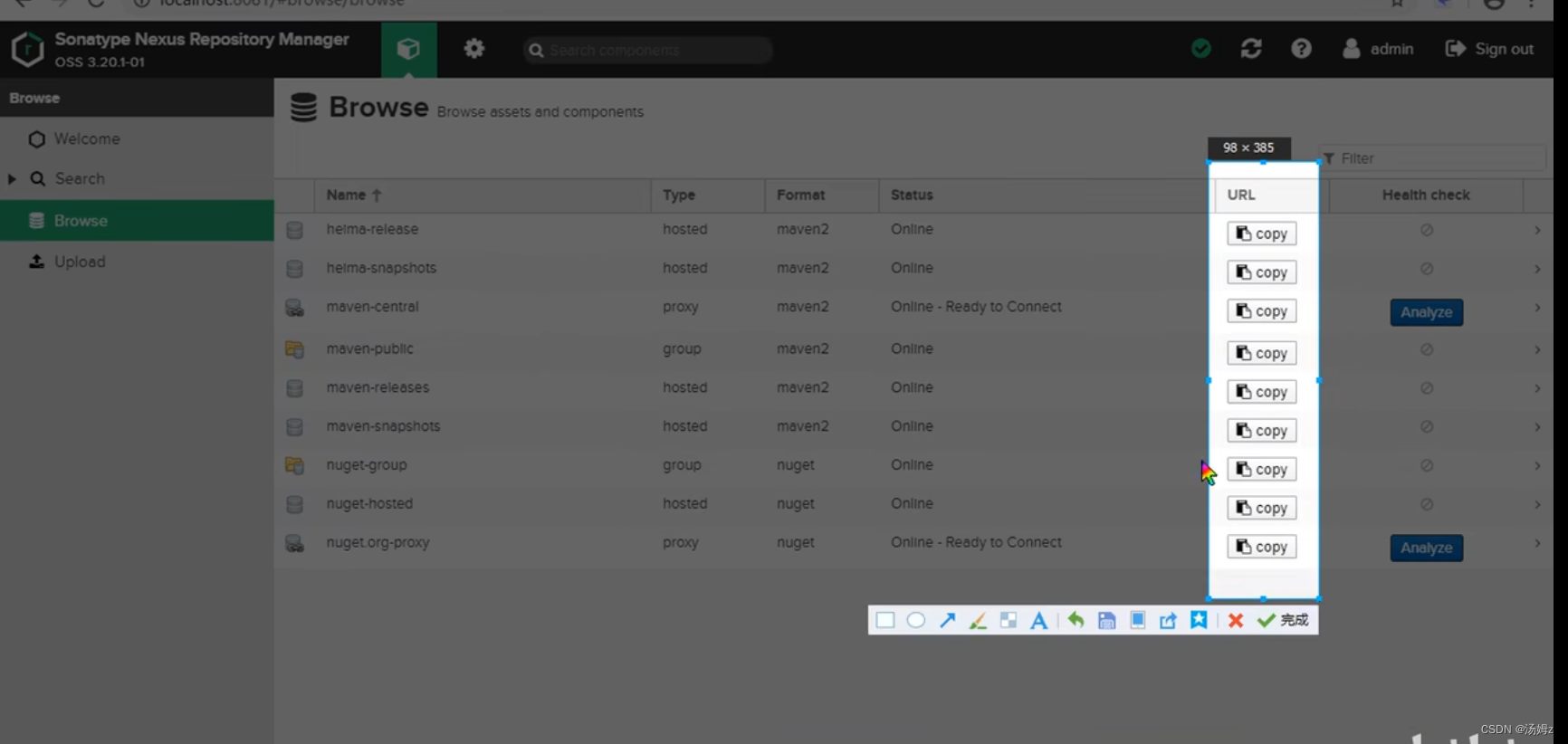Open the Administration gear icon
Viewport: 1568px width, 744px height.
(474, 49)
